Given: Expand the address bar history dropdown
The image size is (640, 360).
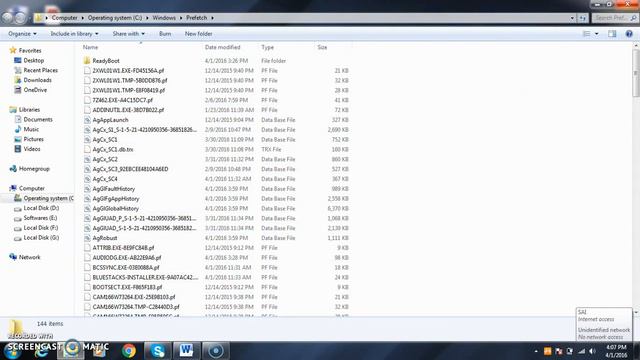Looking at the screenshot, I should click(x=572, y=18).
